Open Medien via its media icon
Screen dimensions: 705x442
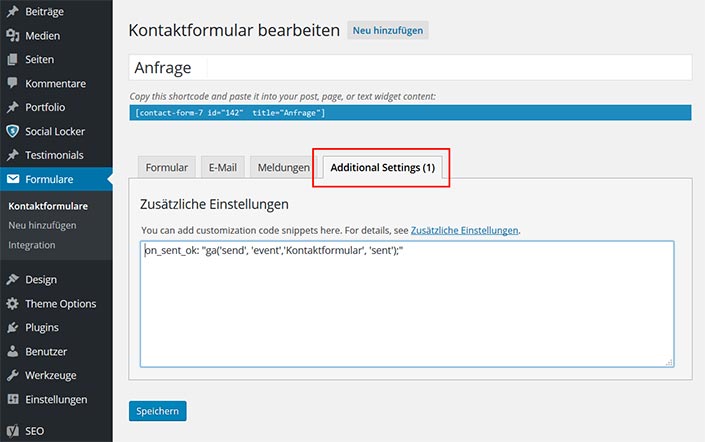[13, 36]
